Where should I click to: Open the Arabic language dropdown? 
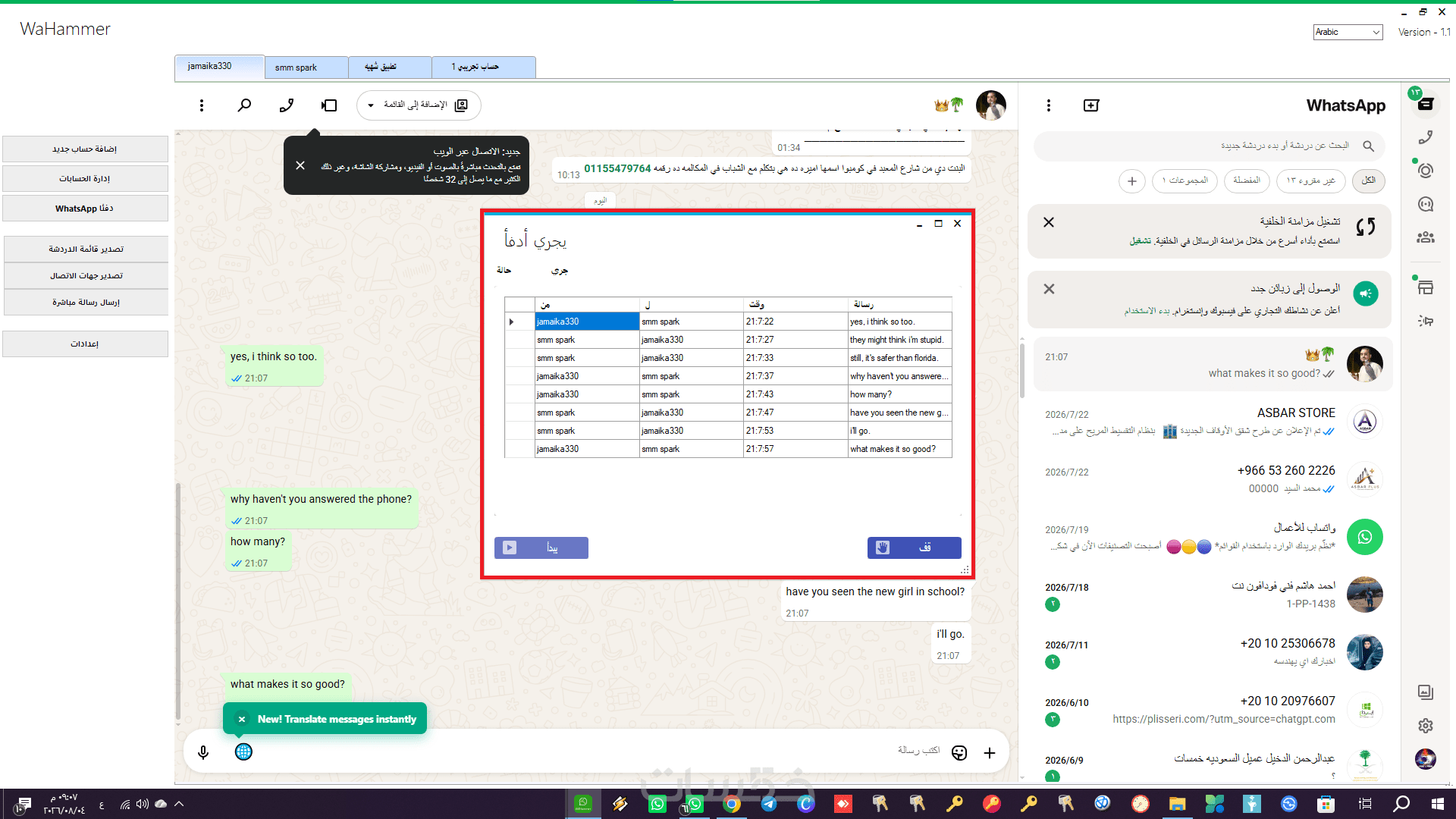[x=1348, y=32]
